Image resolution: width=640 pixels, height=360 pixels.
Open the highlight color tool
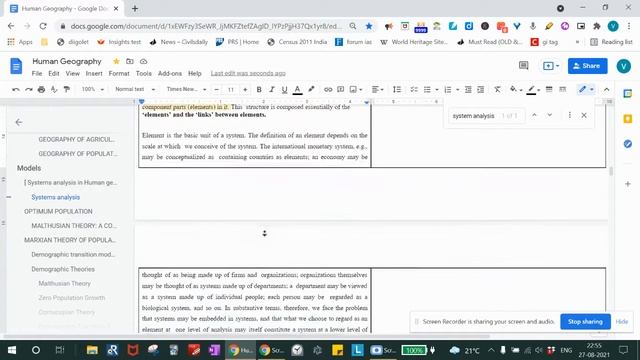tap(311, 89)
